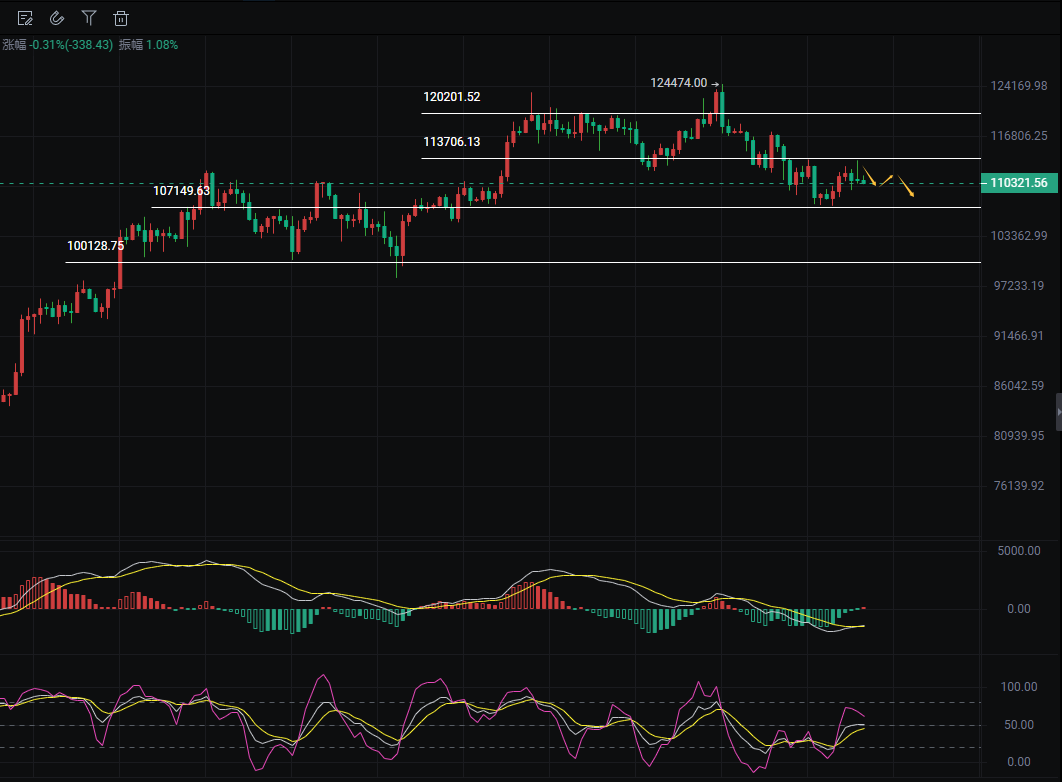Click the 91466.91 price axis value
This screenshot has width=1062, height=782.
pyautogui.click(x=1019, y=336)
